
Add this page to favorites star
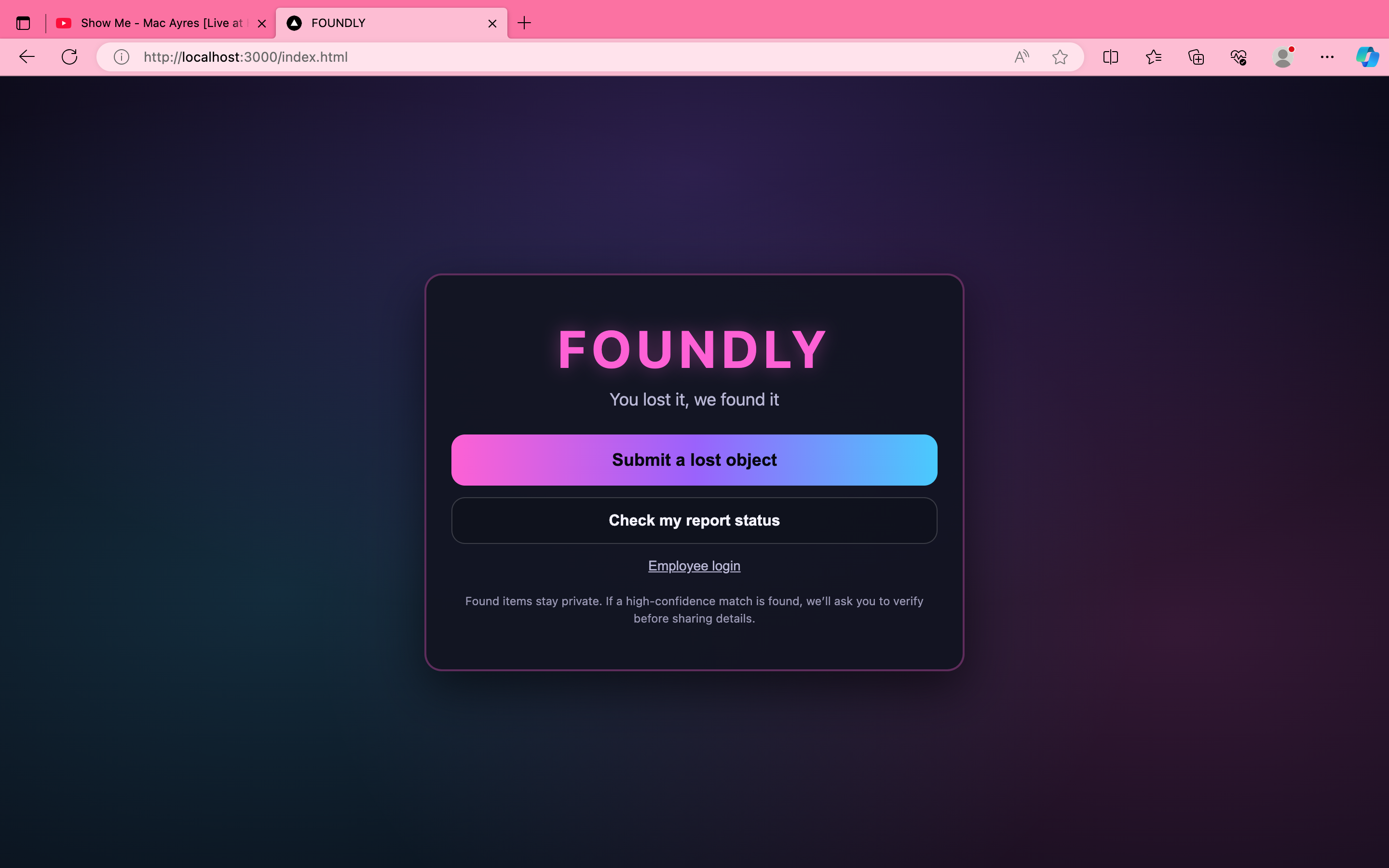pos(1060,57)
